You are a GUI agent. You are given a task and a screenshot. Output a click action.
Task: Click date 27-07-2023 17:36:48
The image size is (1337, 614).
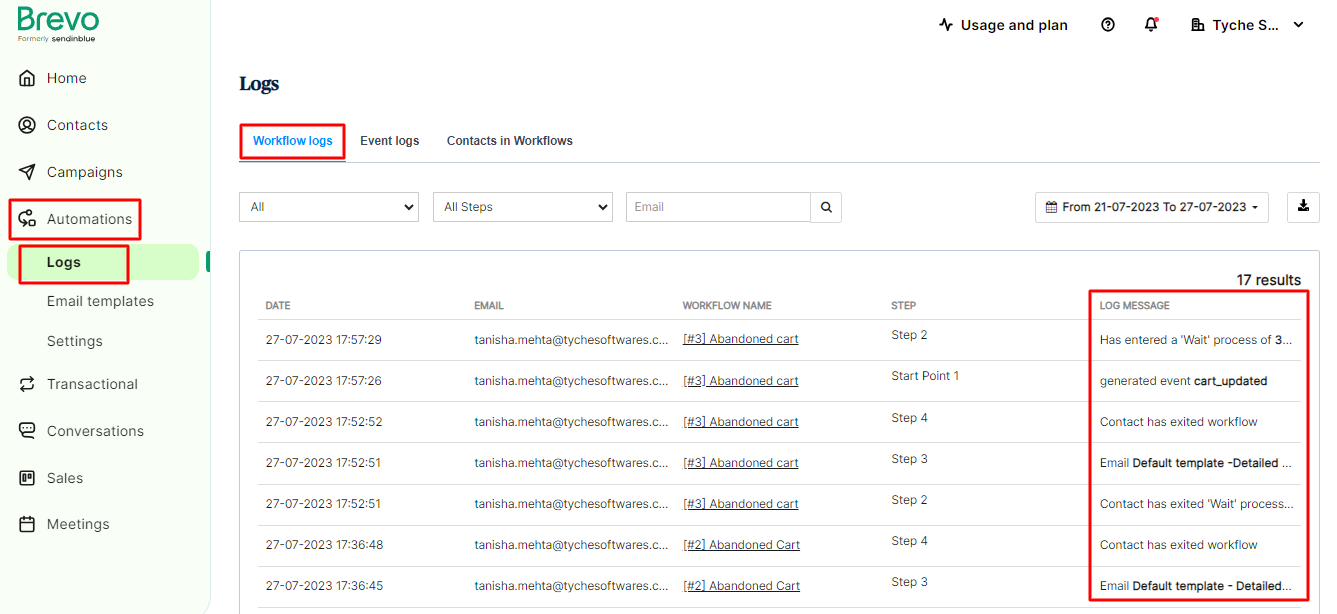pos(323,545)
